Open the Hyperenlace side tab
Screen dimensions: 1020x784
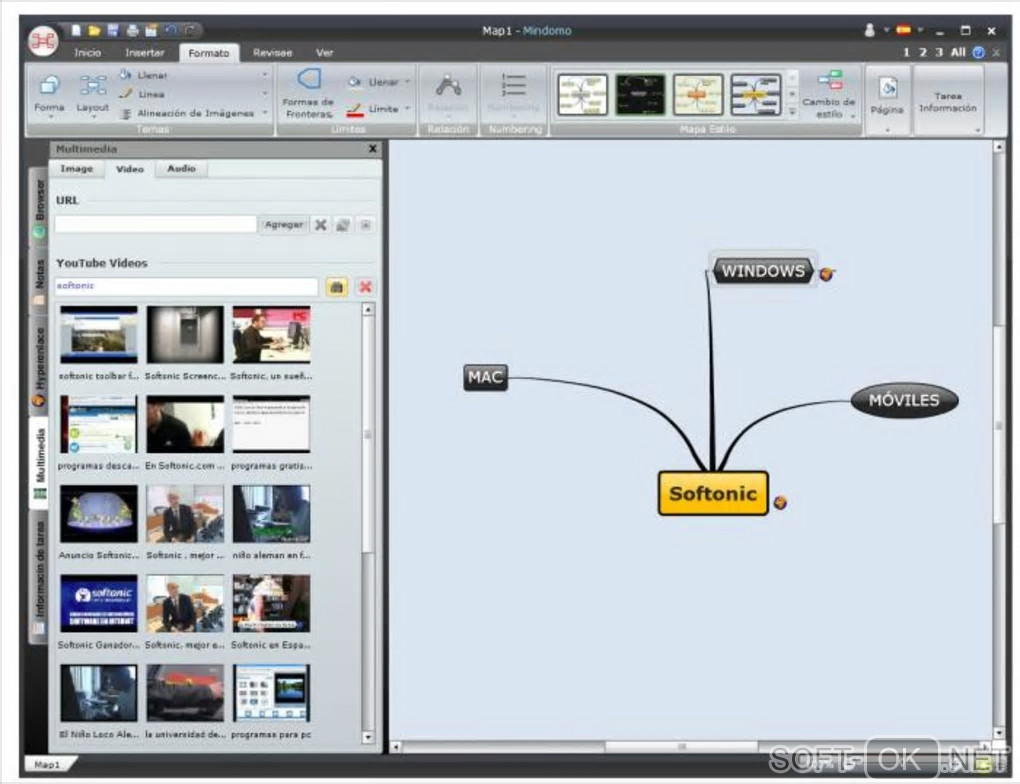40,366
